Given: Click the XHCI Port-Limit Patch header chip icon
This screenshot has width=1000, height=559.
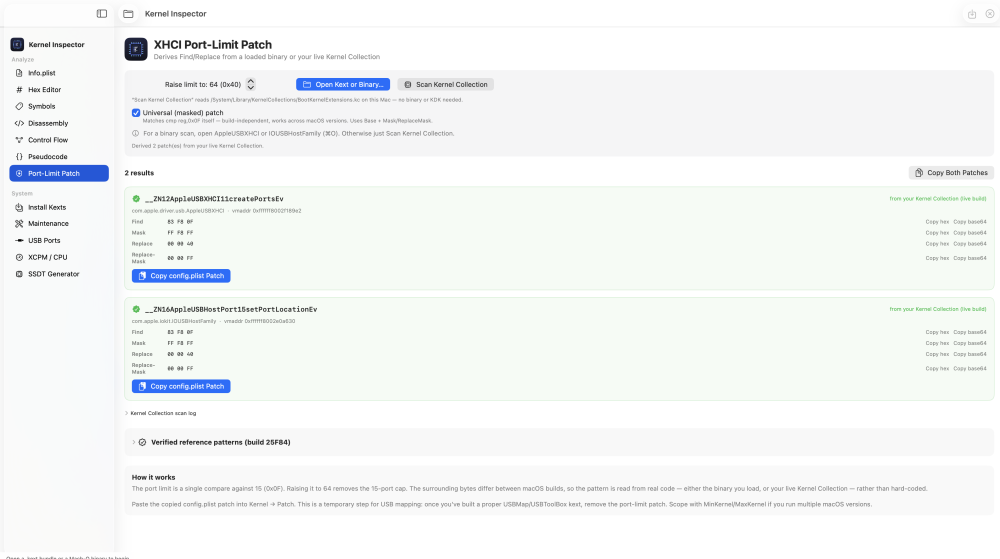Looking at the screenshot, I should pos(136,49).
